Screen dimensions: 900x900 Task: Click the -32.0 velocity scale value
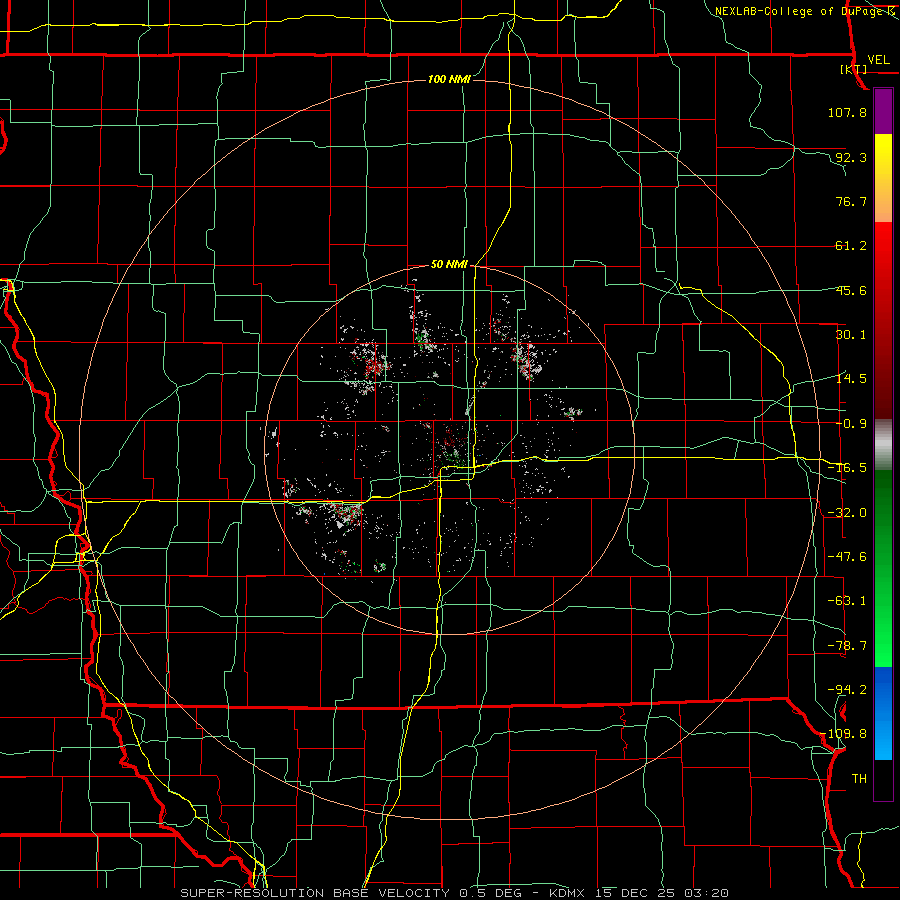pos(847,513)
